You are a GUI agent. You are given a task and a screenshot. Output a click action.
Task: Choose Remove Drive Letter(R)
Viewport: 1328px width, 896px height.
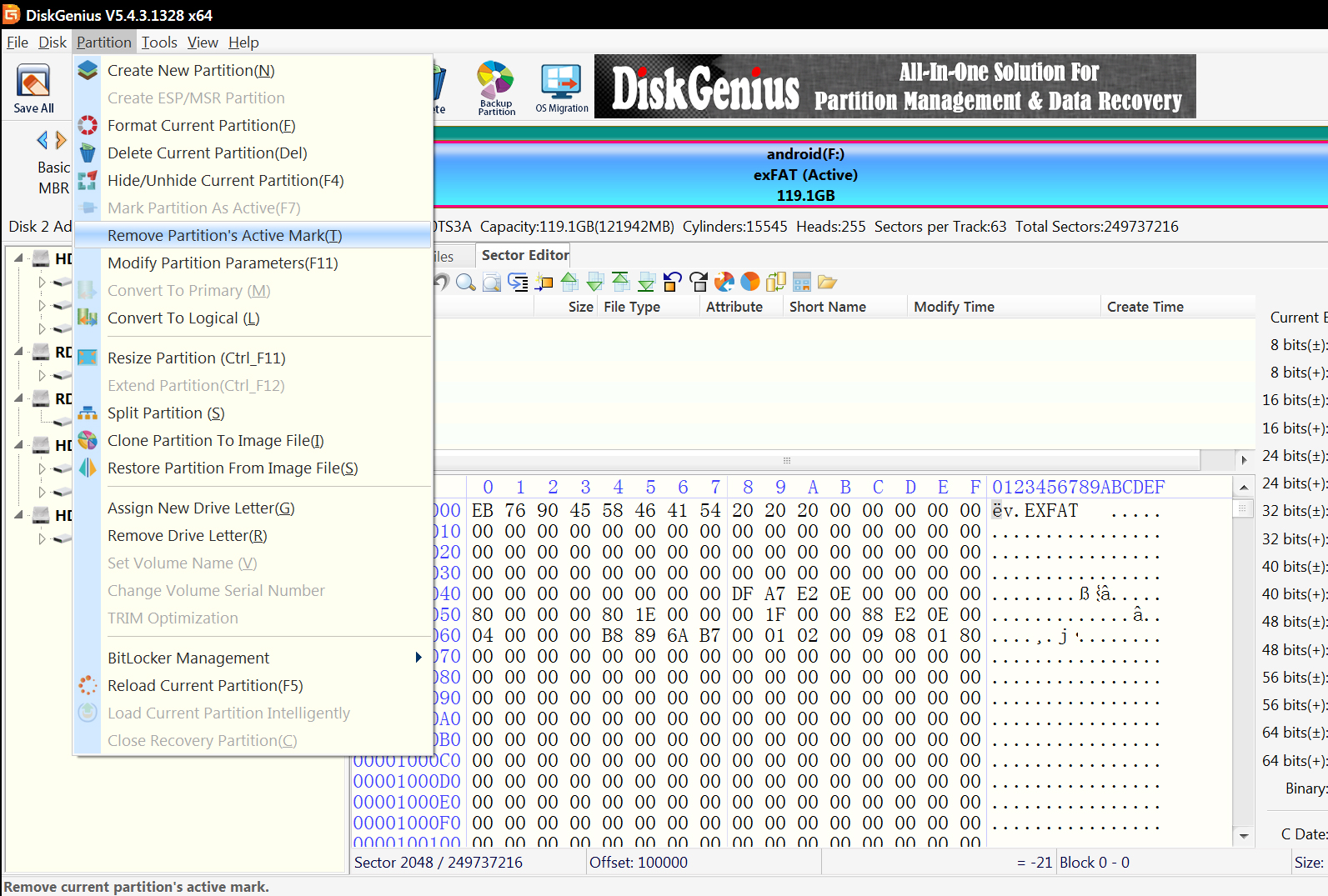[x=253, y=536]
